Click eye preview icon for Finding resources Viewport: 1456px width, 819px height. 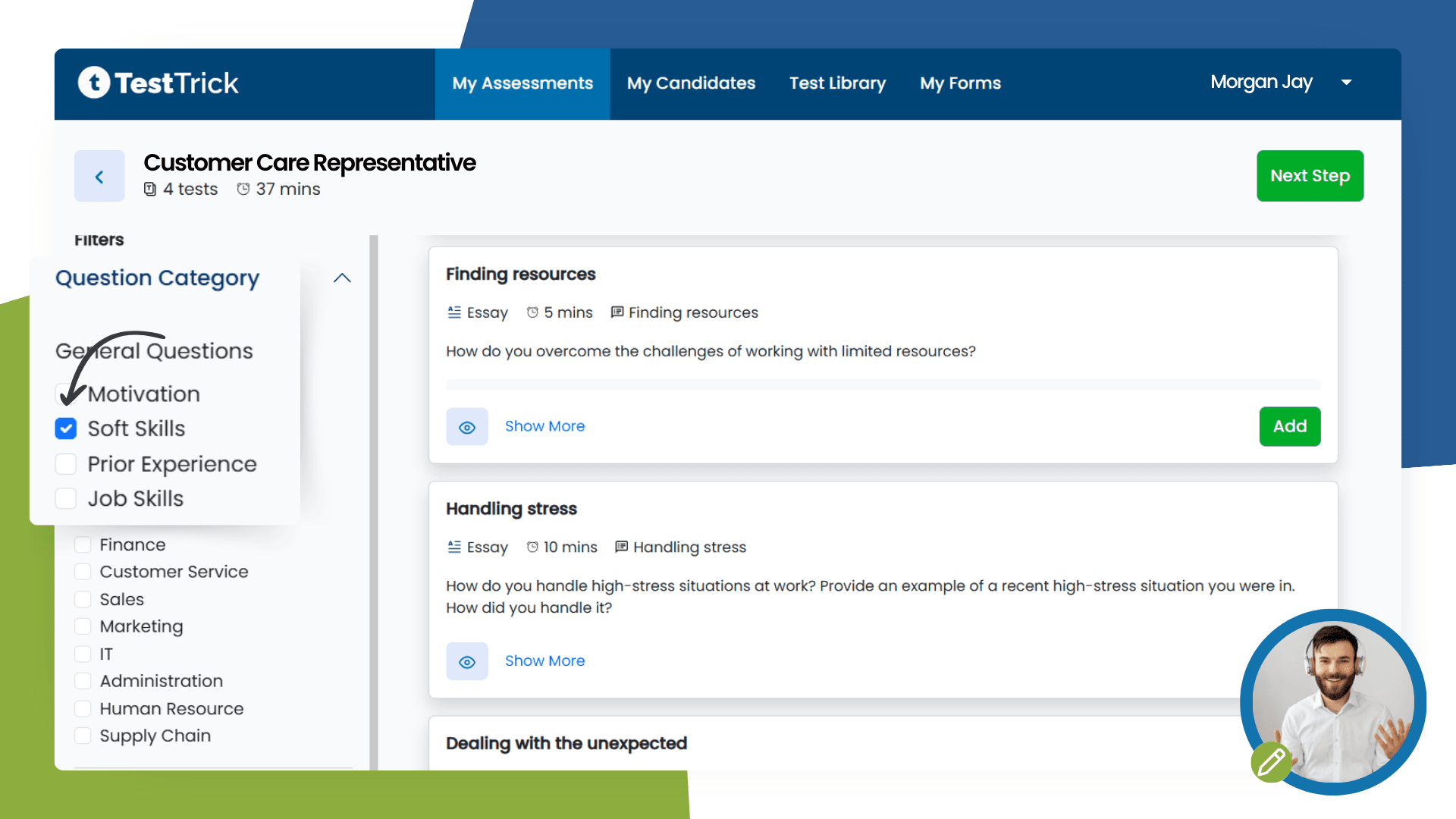[x=467, y=427]
